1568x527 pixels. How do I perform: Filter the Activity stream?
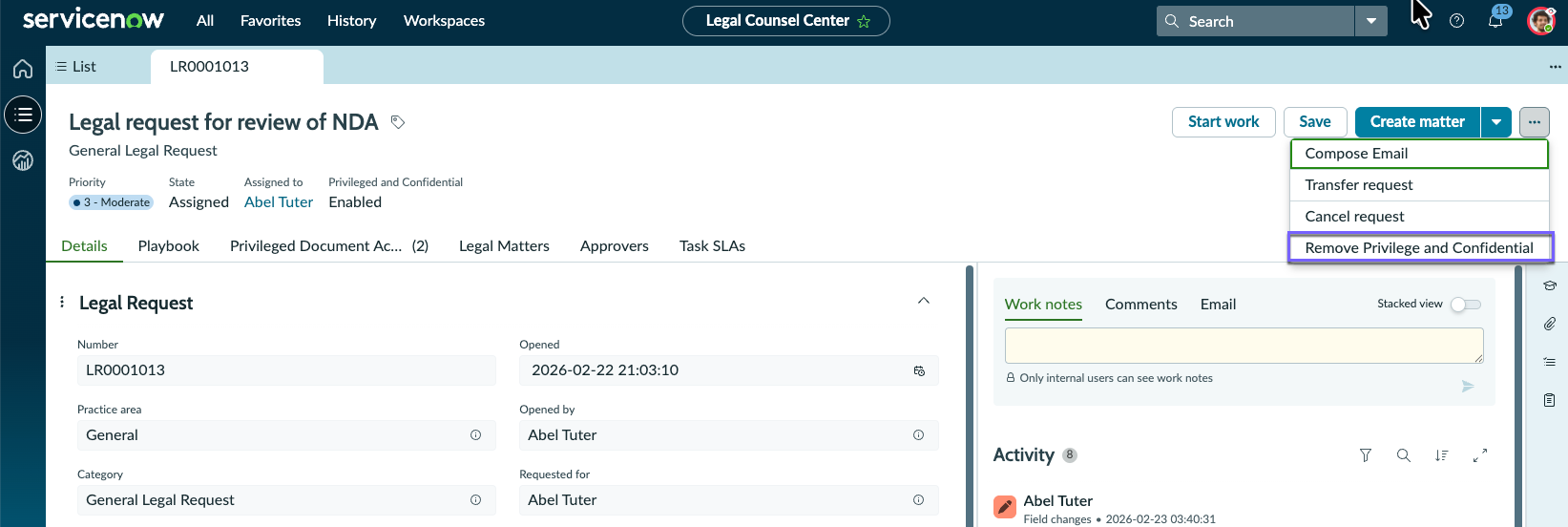[x=1366, y=455]
